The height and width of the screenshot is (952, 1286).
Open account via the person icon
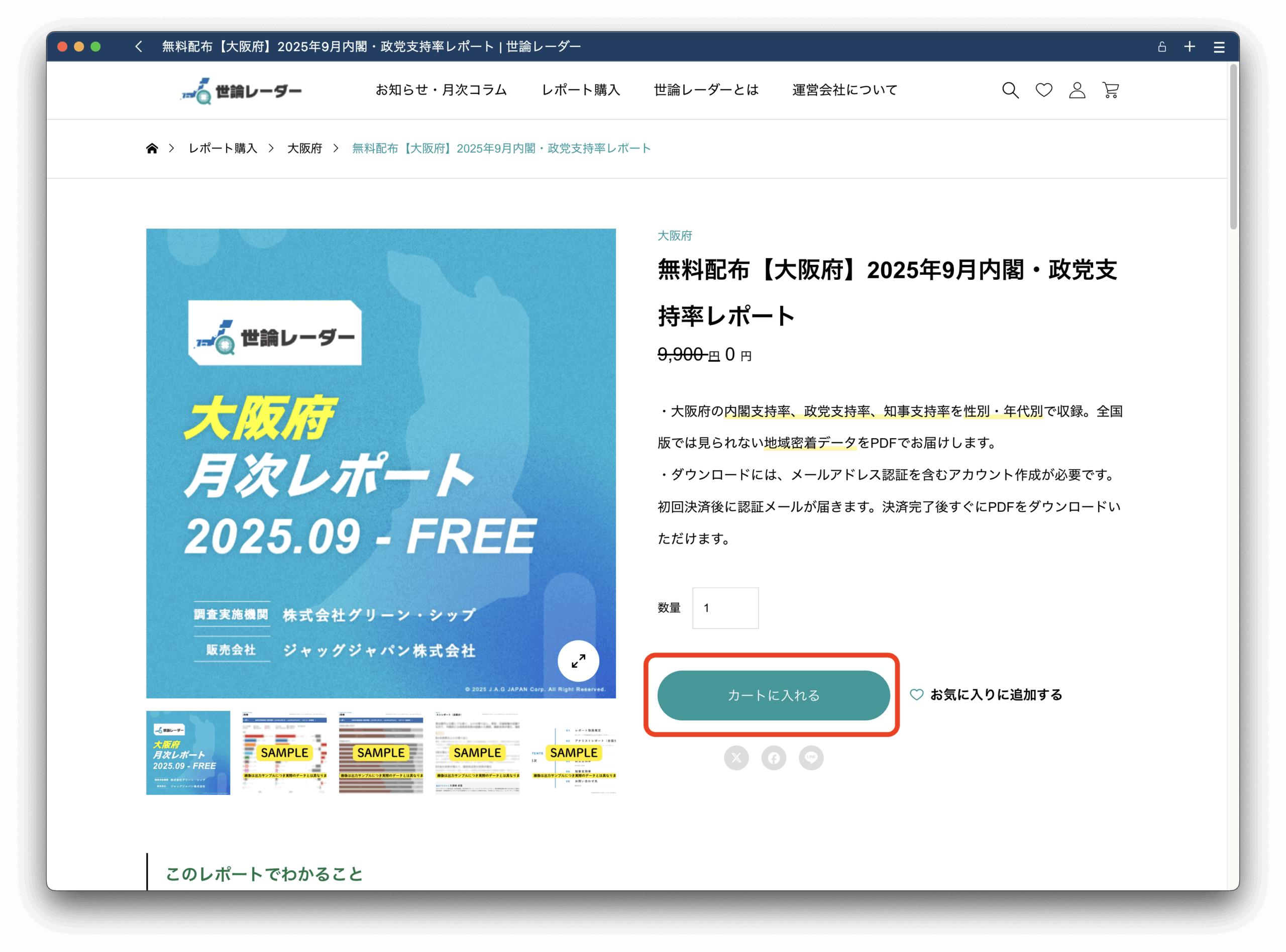pos(1077,90)
